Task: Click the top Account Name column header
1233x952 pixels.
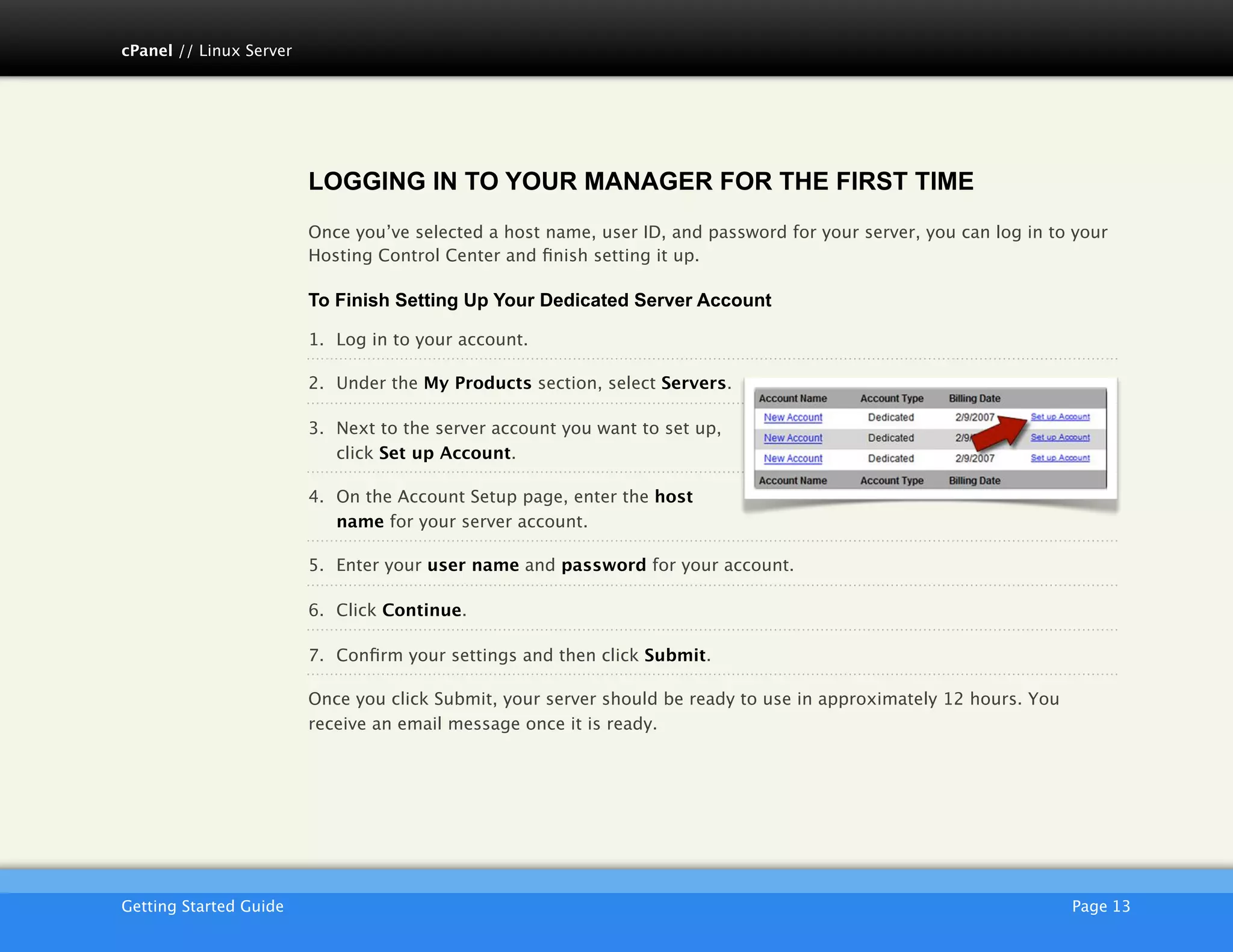Action: click(x=793, y=398)
